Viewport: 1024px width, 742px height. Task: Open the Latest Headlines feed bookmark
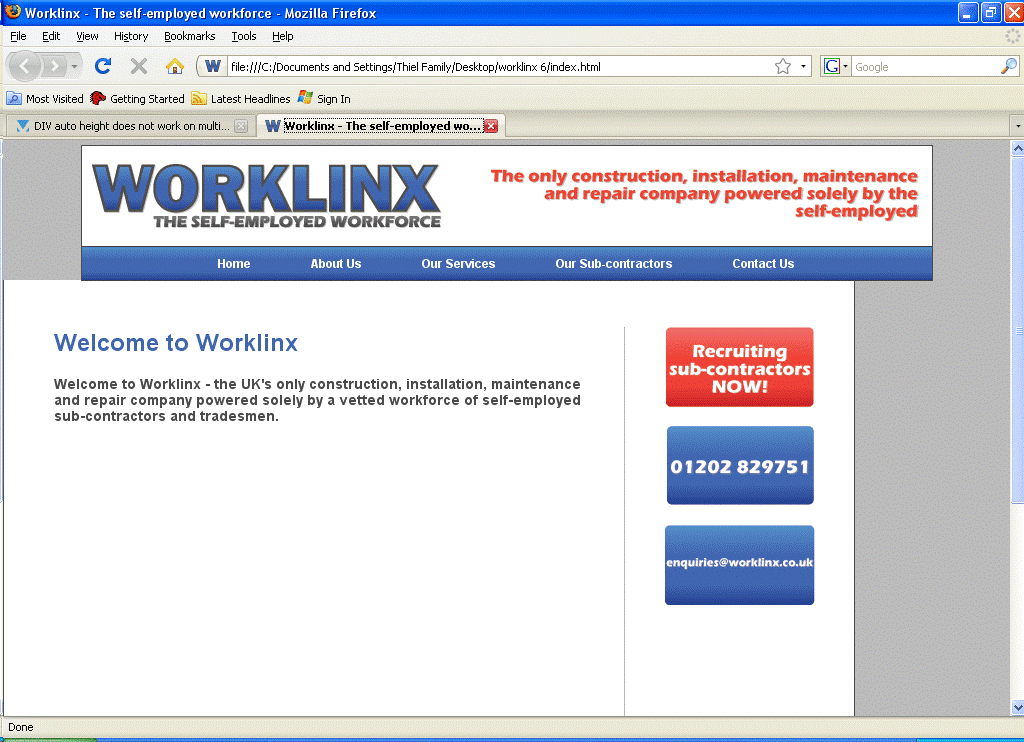(x=241, y=99)
